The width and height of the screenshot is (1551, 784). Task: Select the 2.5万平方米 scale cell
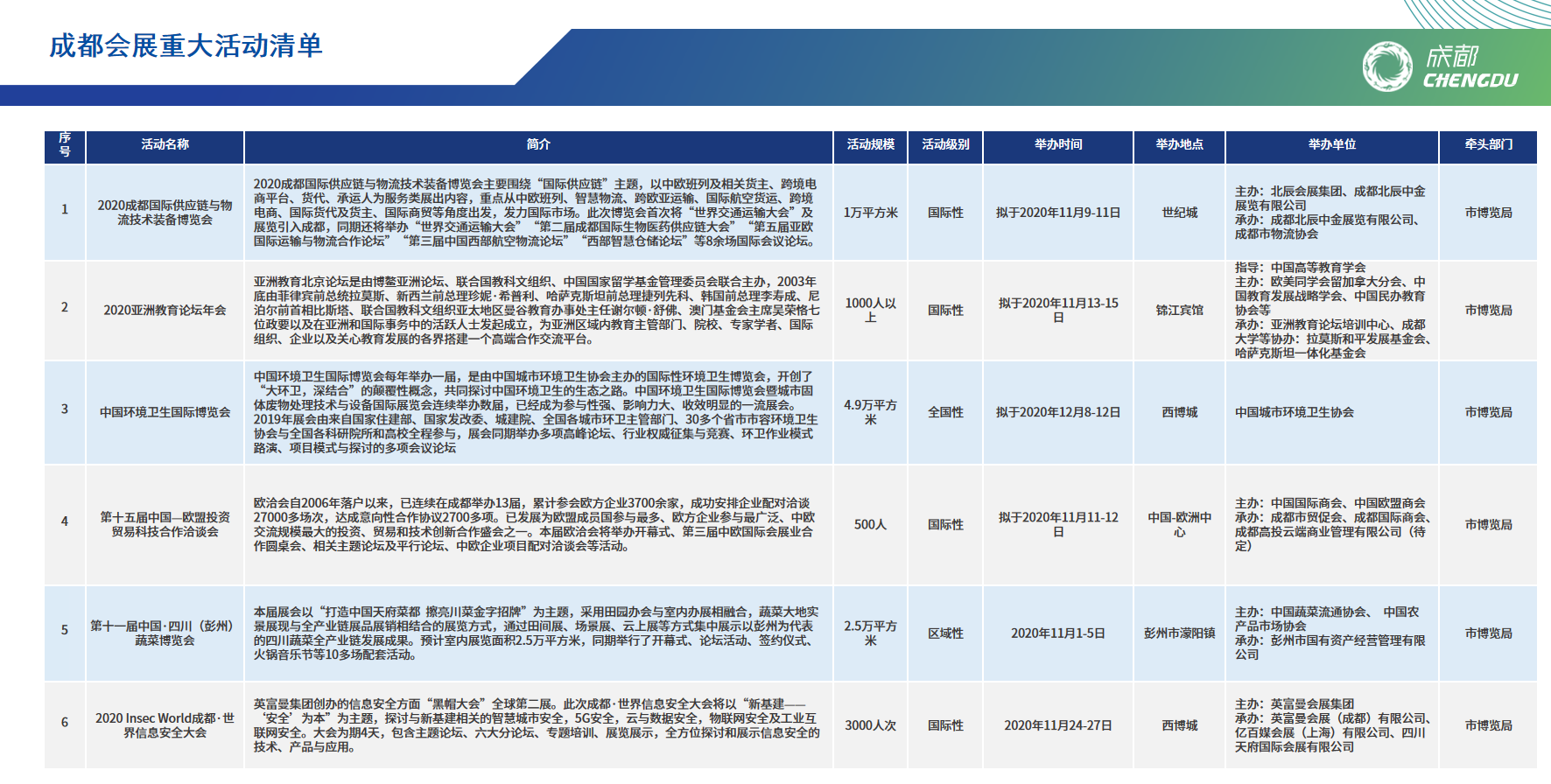[871, 633]
